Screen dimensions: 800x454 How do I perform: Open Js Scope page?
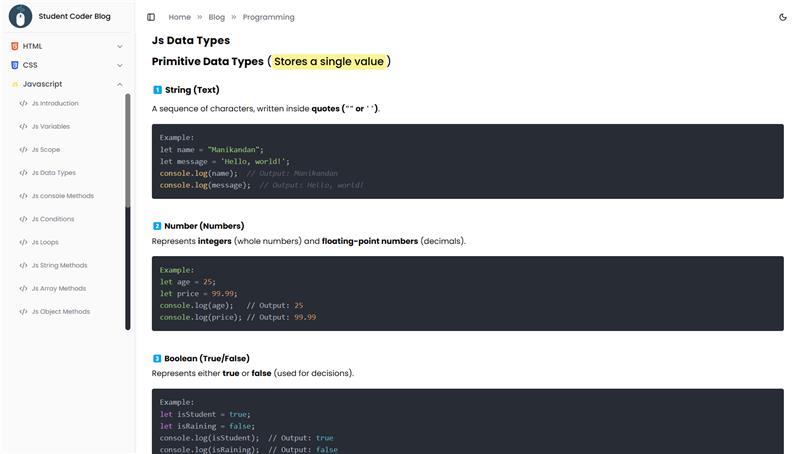point(46,149)
